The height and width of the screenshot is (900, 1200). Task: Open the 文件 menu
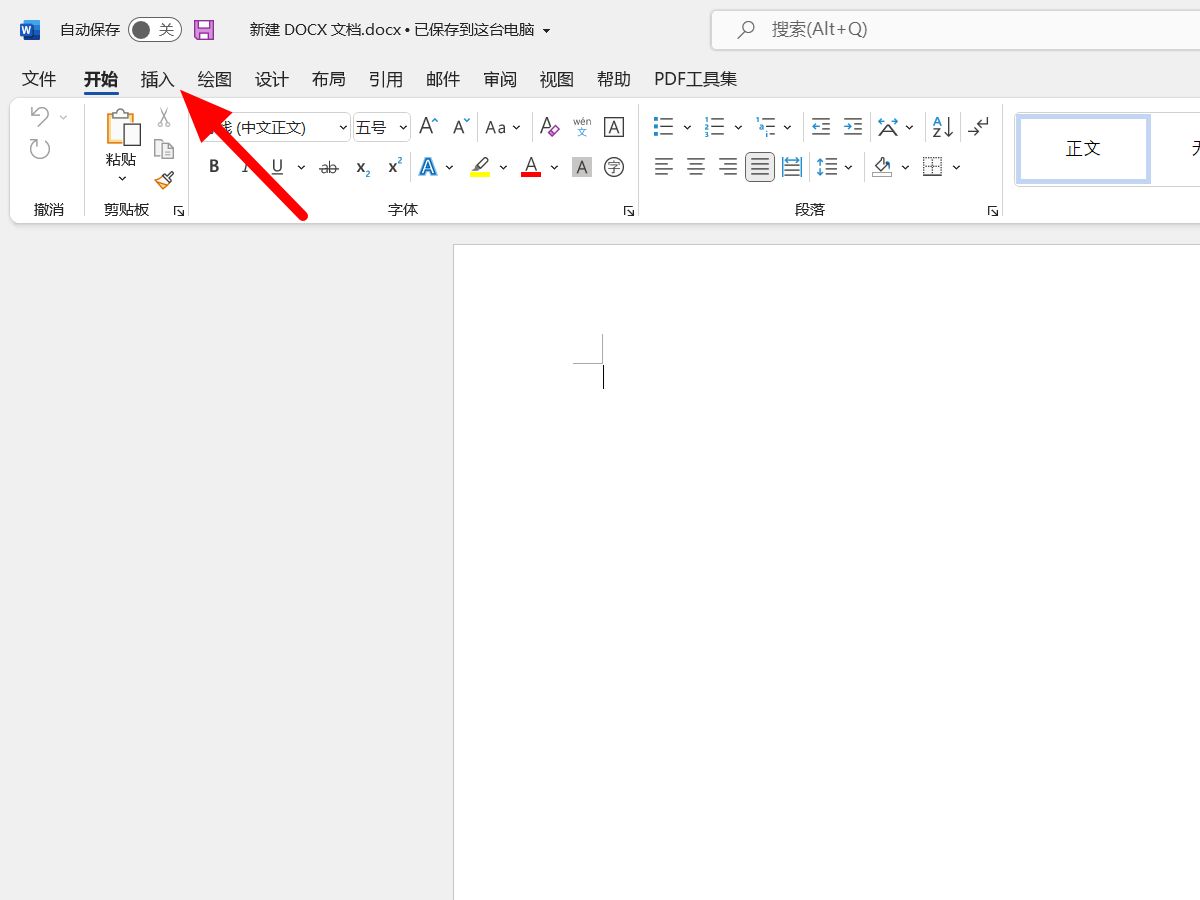[x=38, y=79]
